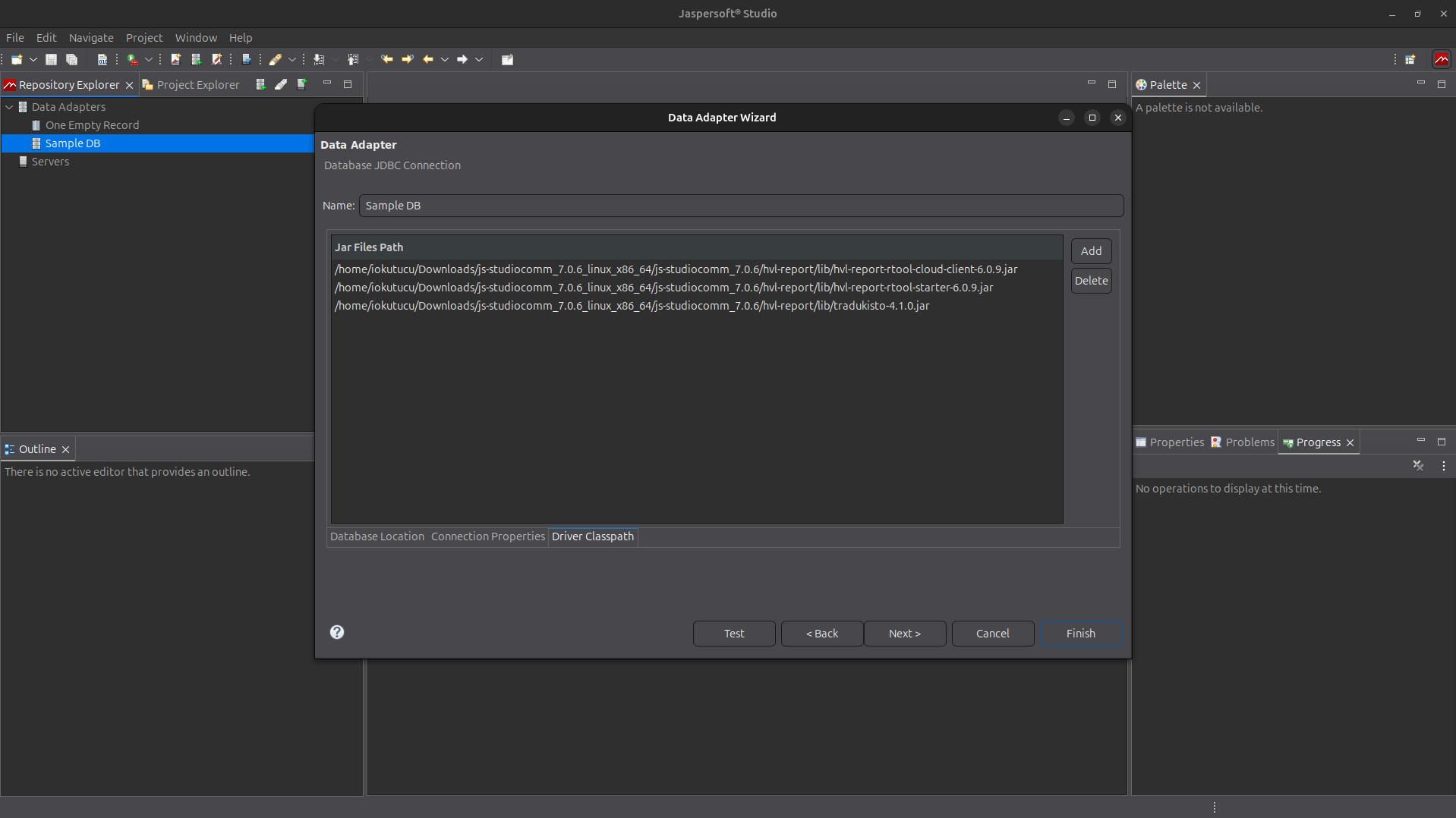The width and height of the screenshot is (1456, 818).
Task: Open the Project menu
Action: 144,37
